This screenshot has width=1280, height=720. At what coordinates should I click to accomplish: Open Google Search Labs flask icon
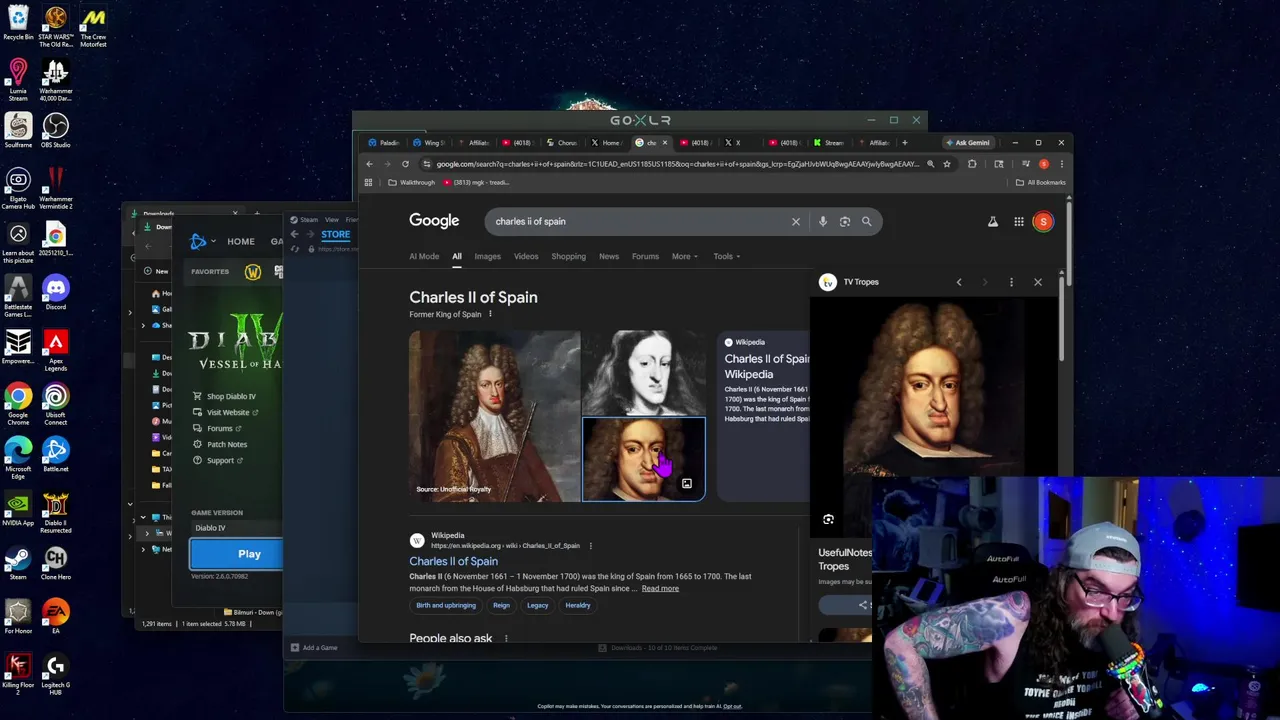pos(993,222)
